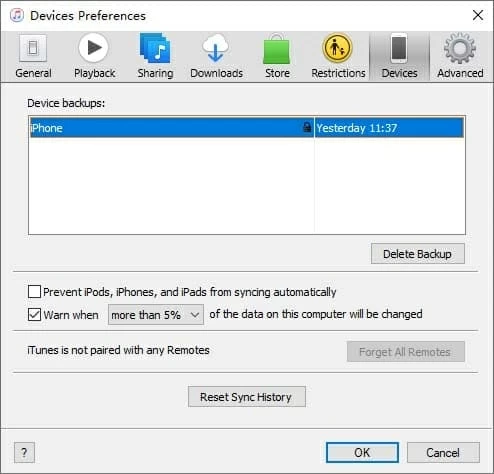Click the 'Yesterday 11:37' backup date
The image size is (494, 474).
pyautogui.click(x=357, y=128)
